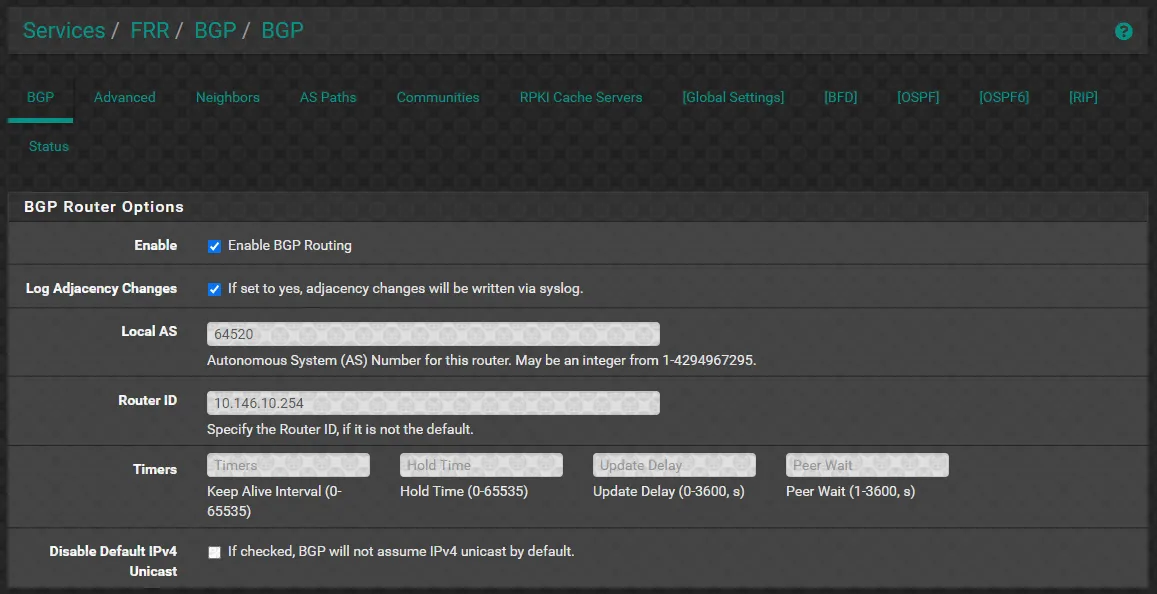Screen dimensions: 1157x594
Task: Focus the Router ID field 10.146.10.254
Action: (x=433, y=403)
